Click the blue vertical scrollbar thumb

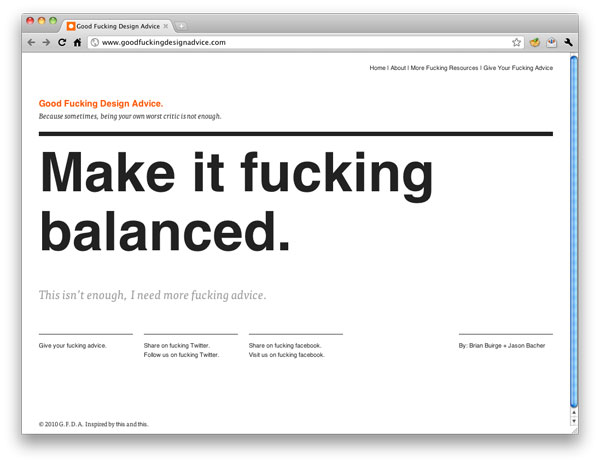[574, 232]
